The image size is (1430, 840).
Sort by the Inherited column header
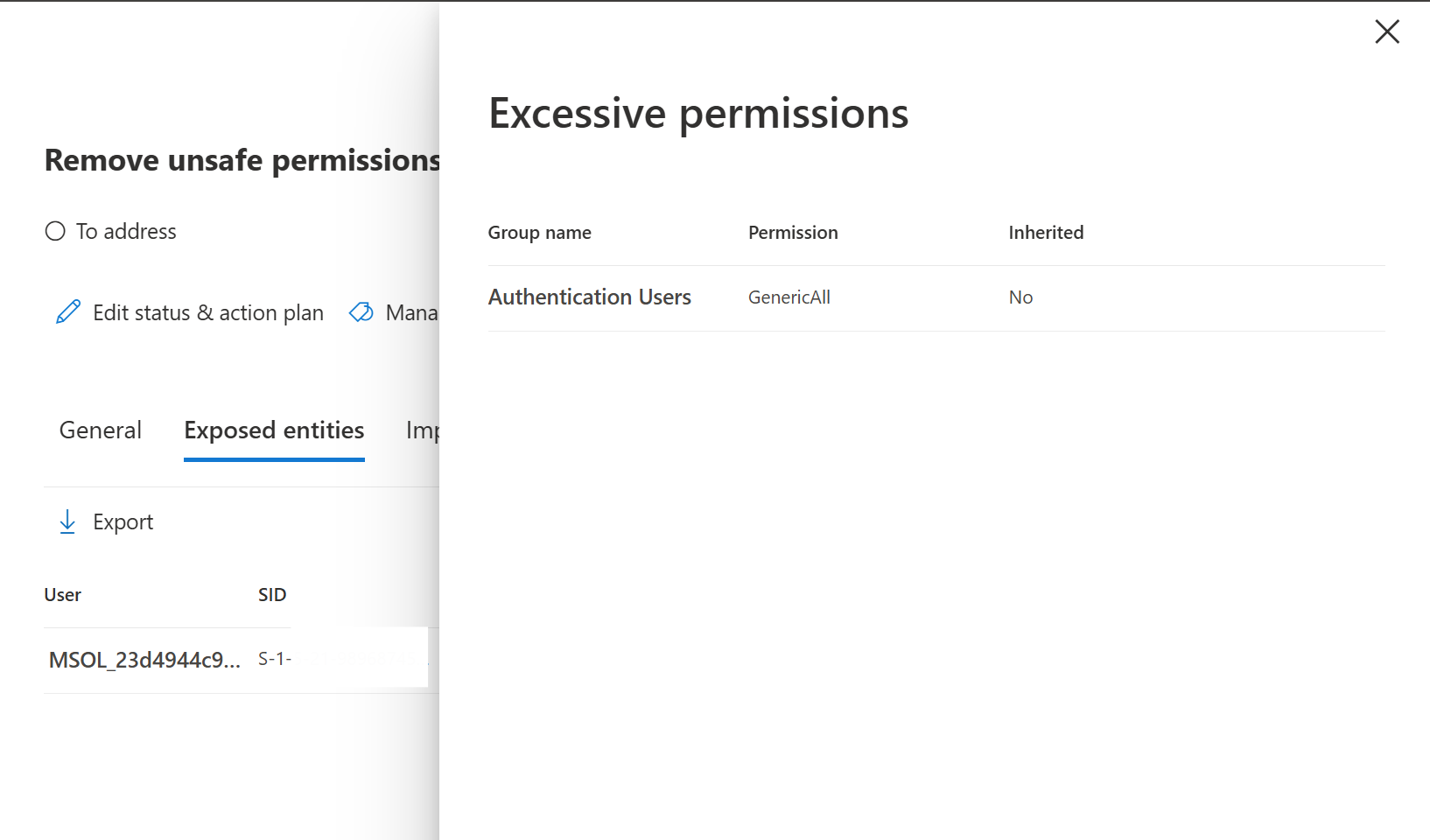[1046, 233]
